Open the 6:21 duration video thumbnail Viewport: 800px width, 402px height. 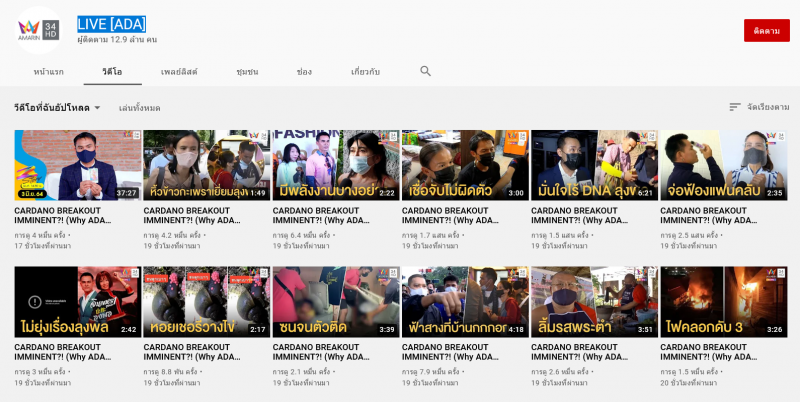594,165
